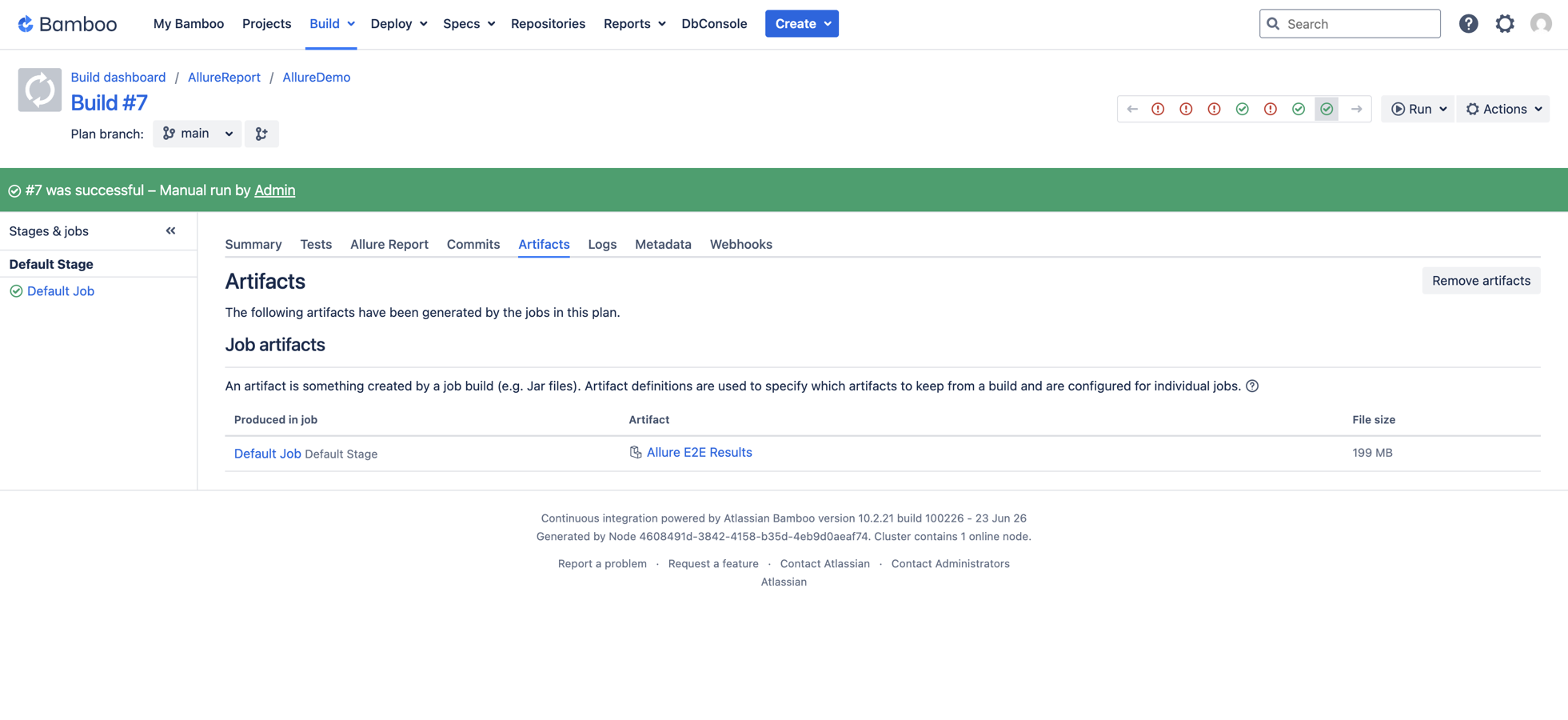Viewport: 1568px width, 720px height.
Task: Open DbConsole in the top navigation
Action: (x=714, y=24)
